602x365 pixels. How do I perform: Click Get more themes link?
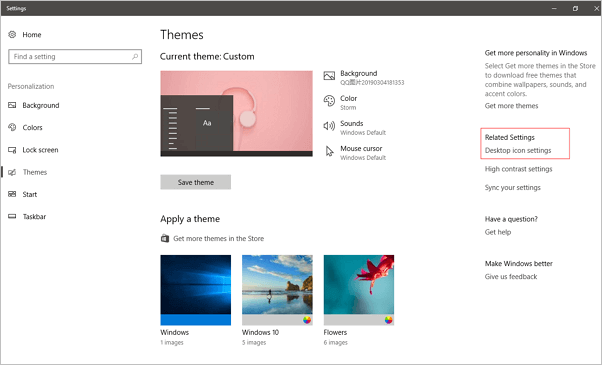511,106
